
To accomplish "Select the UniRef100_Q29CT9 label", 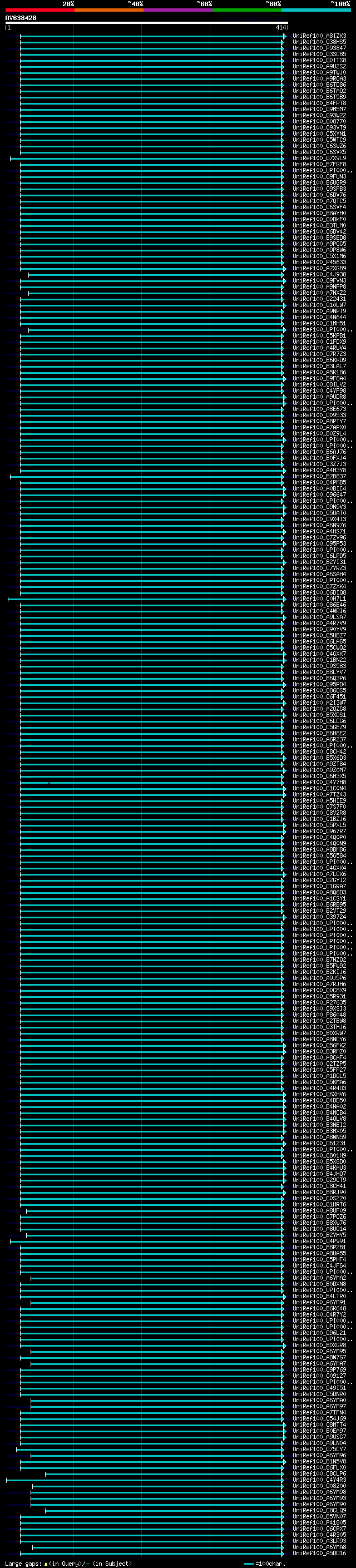I will click(319, 1180).
